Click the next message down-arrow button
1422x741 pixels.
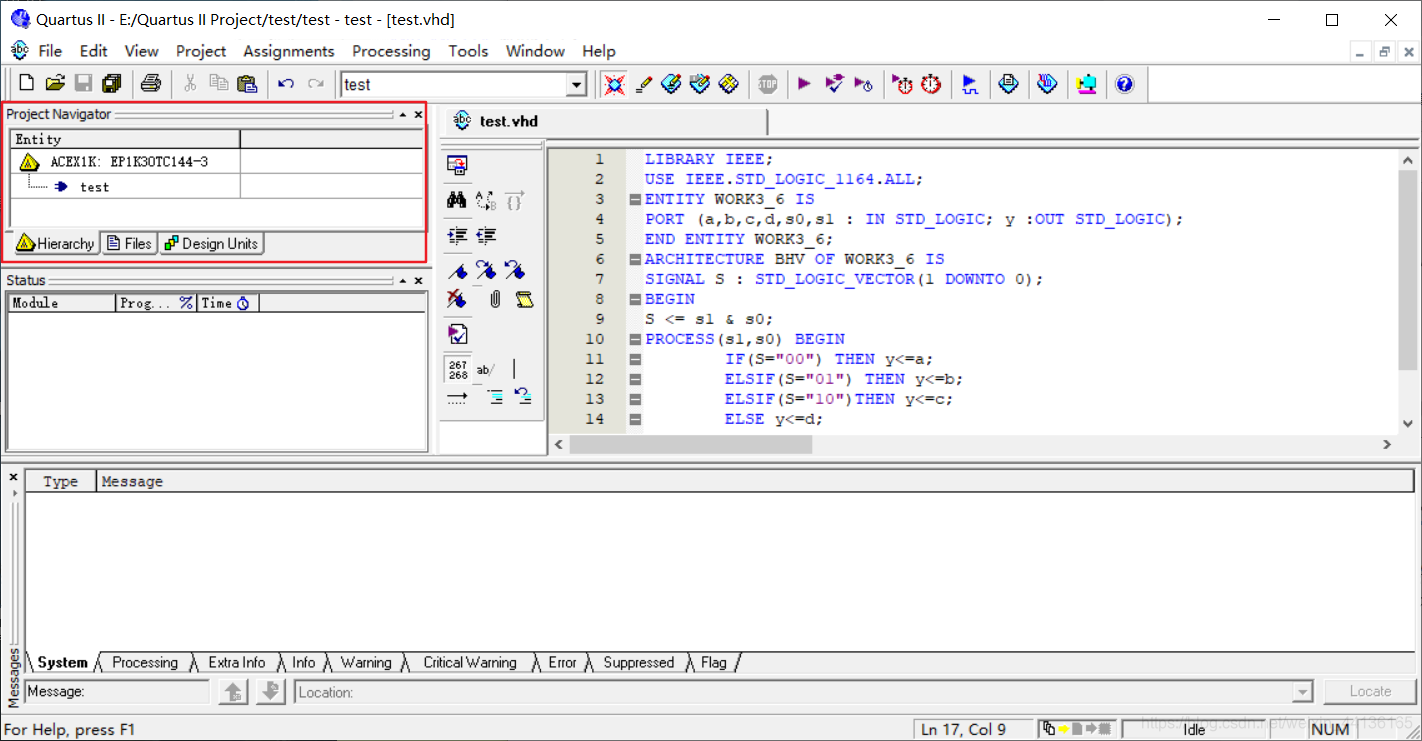[x=271, y=691]
